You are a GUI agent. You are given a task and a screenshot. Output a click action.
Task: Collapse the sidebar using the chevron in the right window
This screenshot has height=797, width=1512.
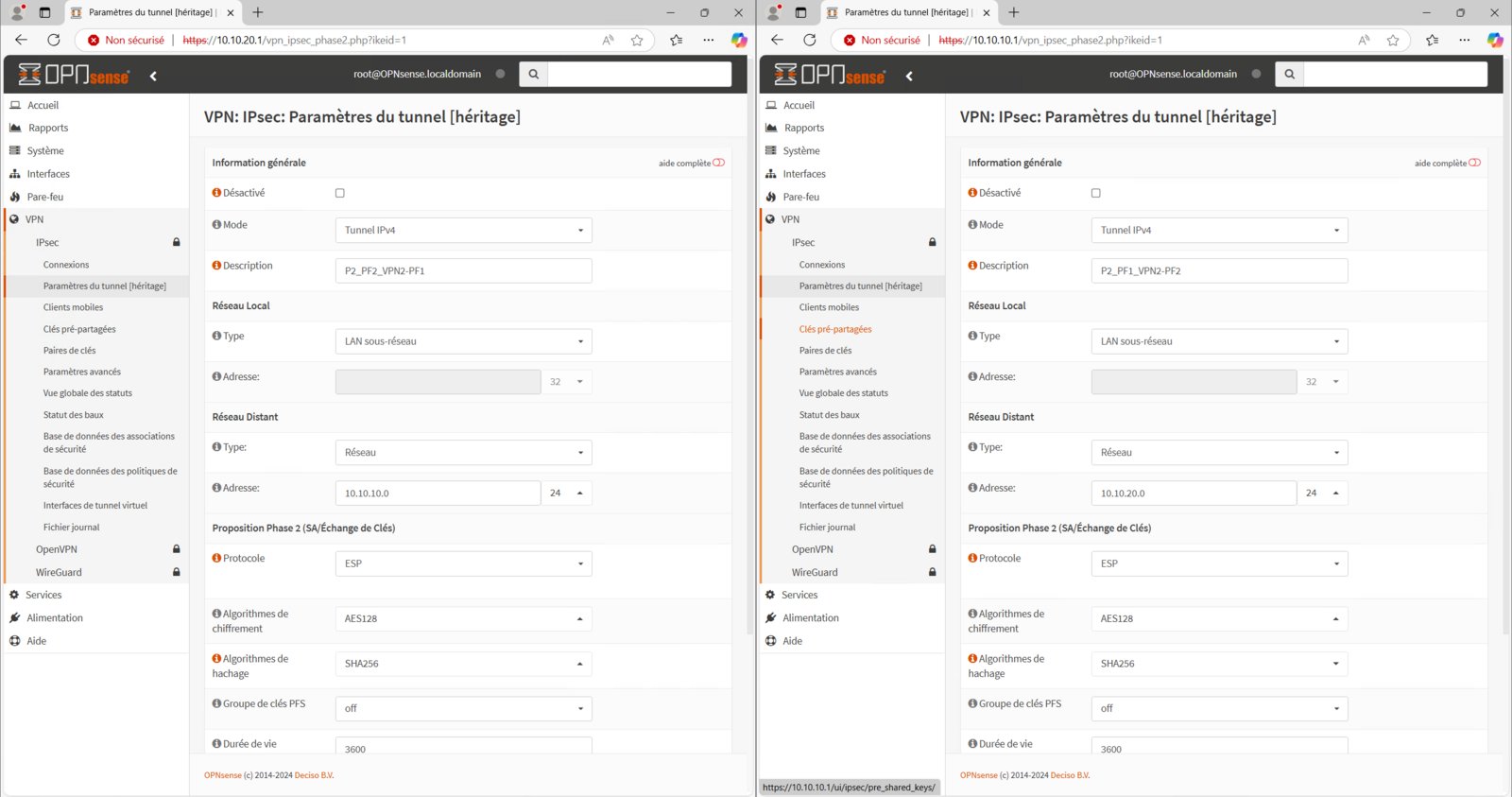click(909, 76)
